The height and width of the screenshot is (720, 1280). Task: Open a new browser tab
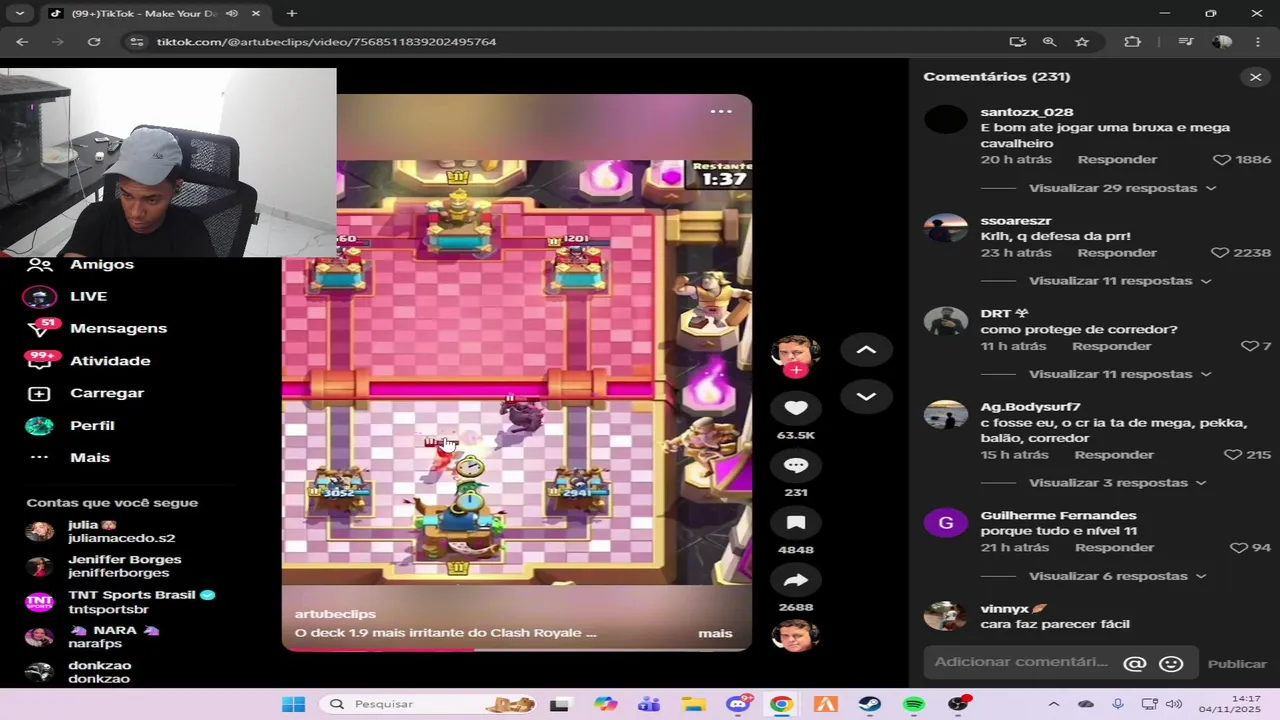291,14
